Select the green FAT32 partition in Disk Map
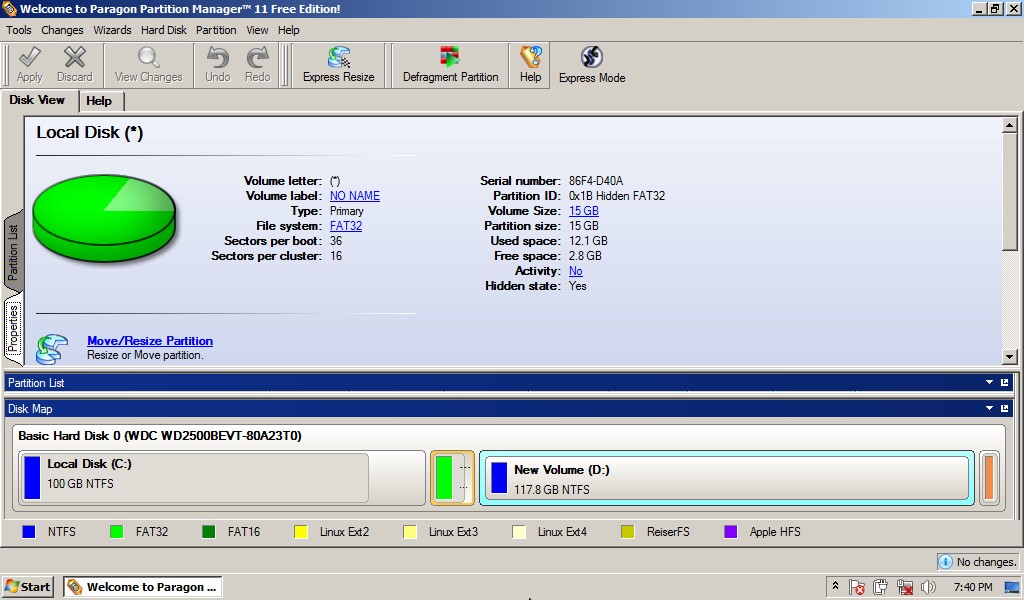1024x600 pixels. (x=452, y=478)
